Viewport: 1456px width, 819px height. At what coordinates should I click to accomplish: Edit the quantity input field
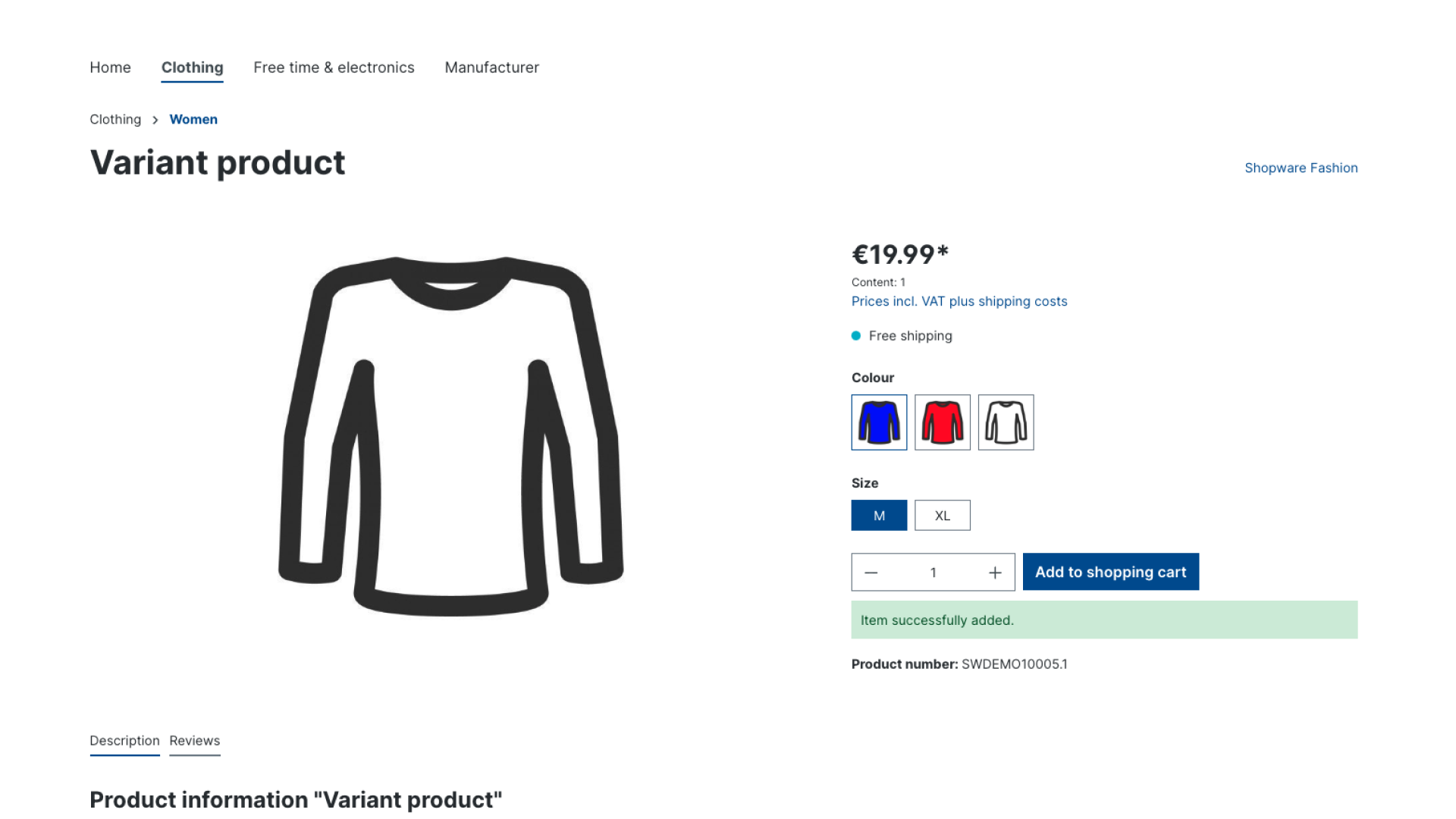[x=933, y=572]
